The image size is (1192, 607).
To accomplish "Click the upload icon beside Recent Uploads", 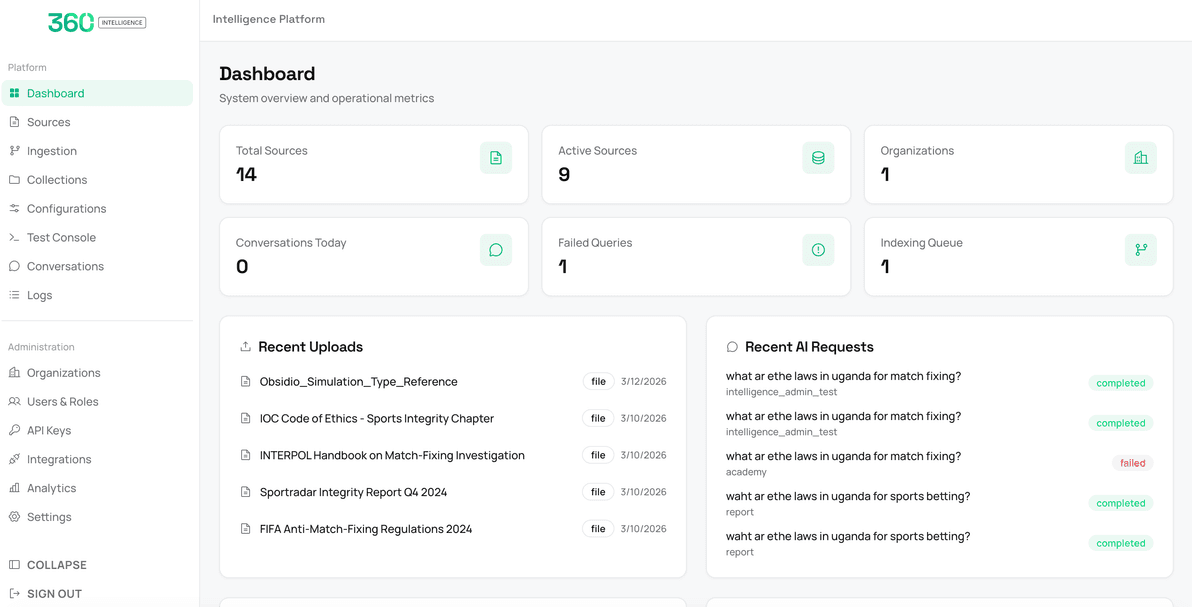I will (x=246, y=347).
